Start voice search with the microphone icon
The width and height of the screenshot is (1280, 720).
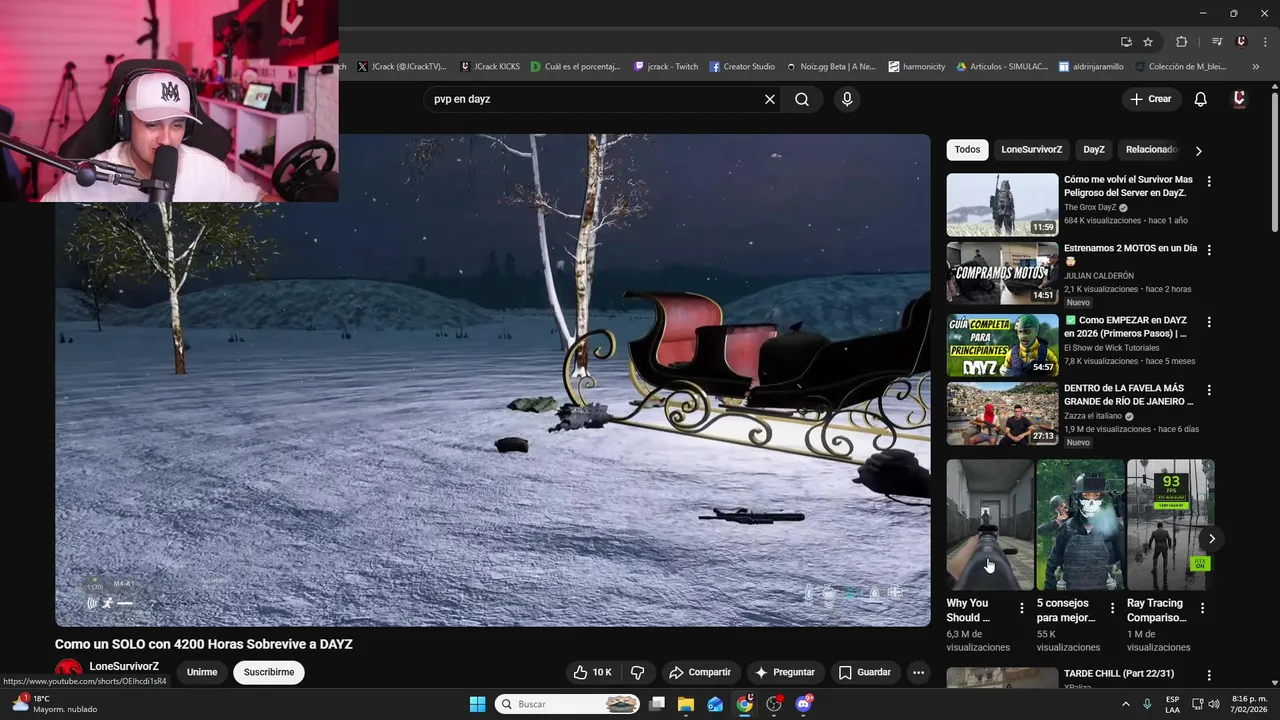(847, 99)
